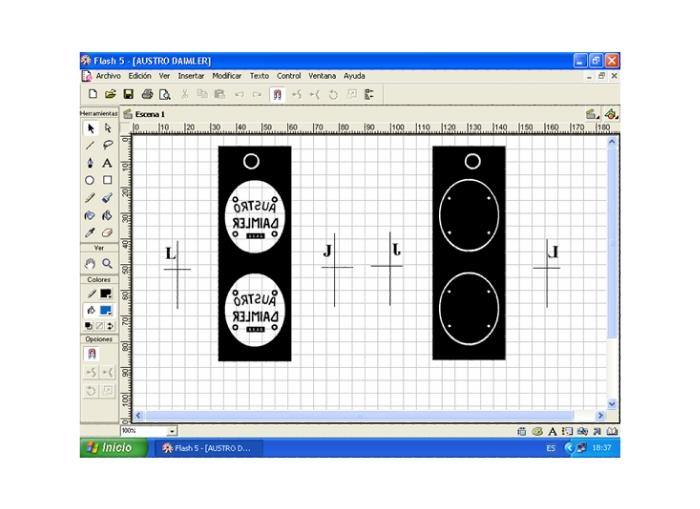The width and height of the screenshot is (700, 509).
Task: Click the No Color button under Colores
Action: click(x=98, y=326)
